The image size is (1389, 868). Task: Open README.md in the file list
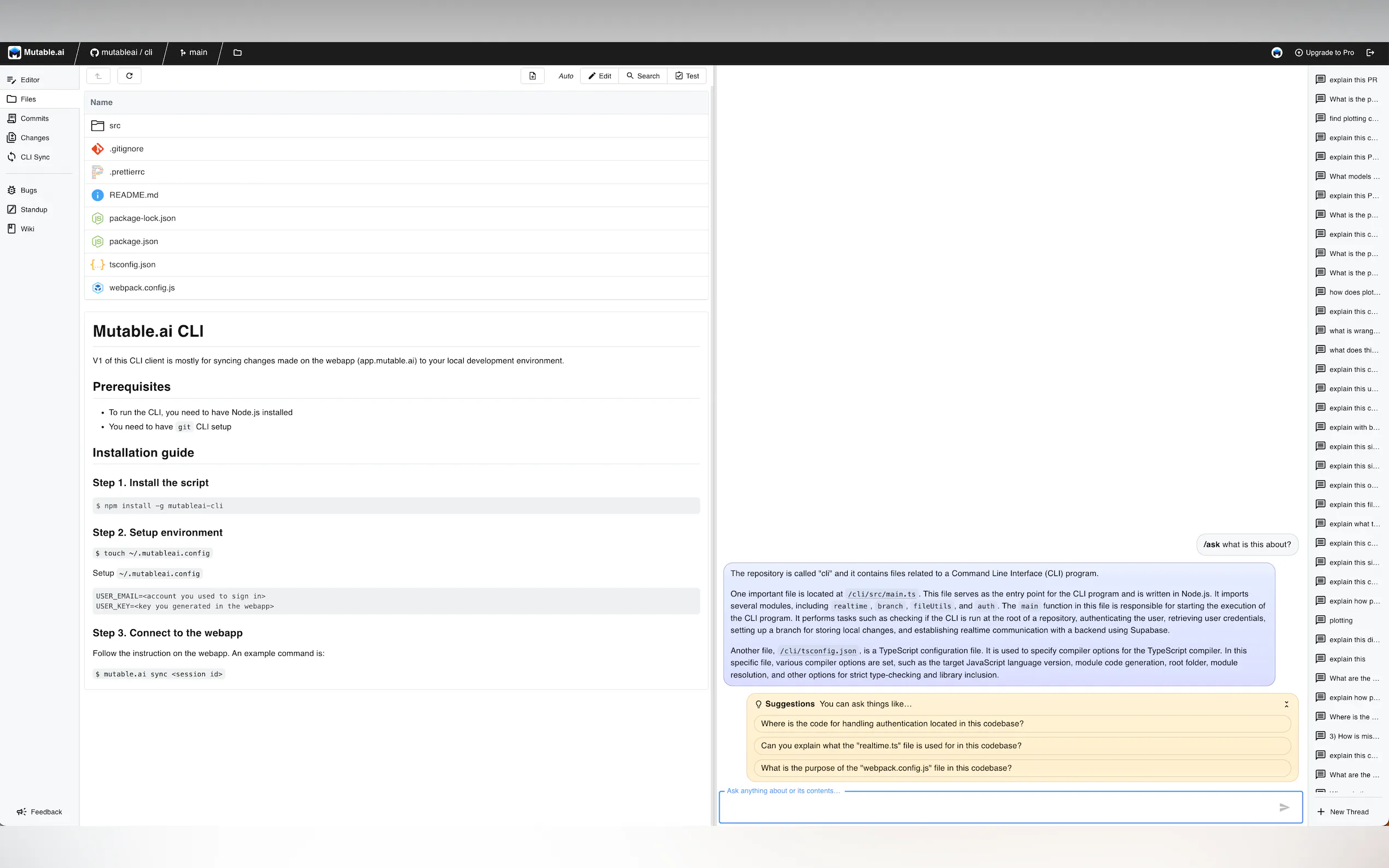coord(396,195)
